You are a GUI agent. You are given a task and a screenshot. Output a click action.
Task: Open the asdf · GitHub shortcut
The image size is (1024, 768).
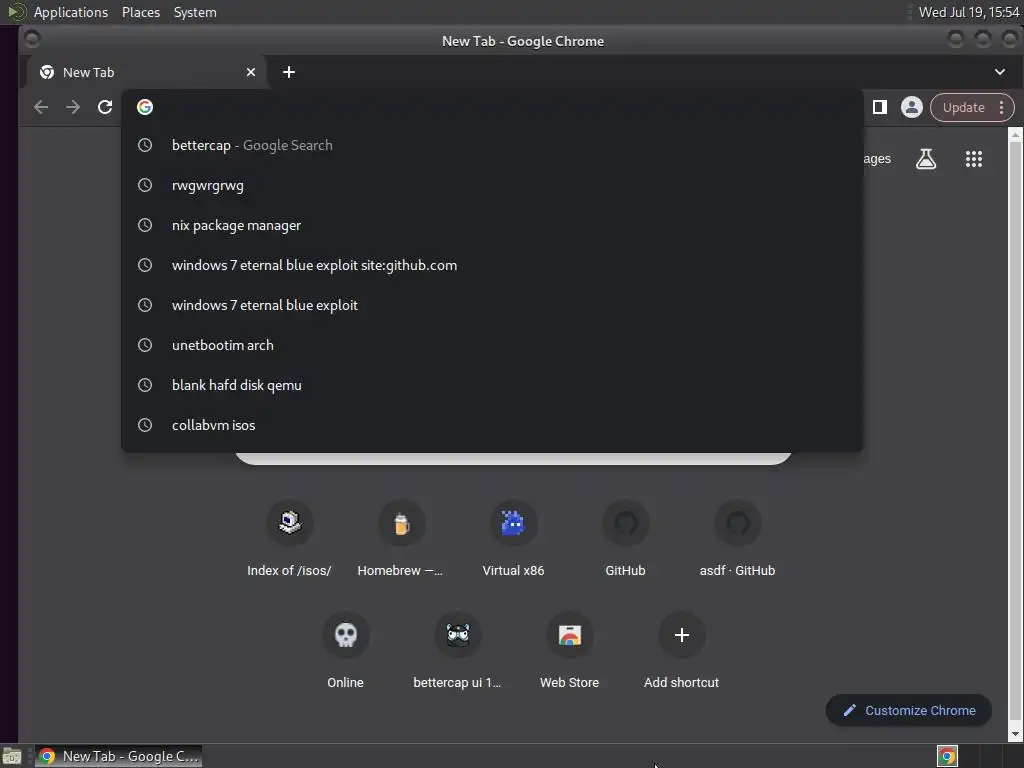tap(737, 539)
